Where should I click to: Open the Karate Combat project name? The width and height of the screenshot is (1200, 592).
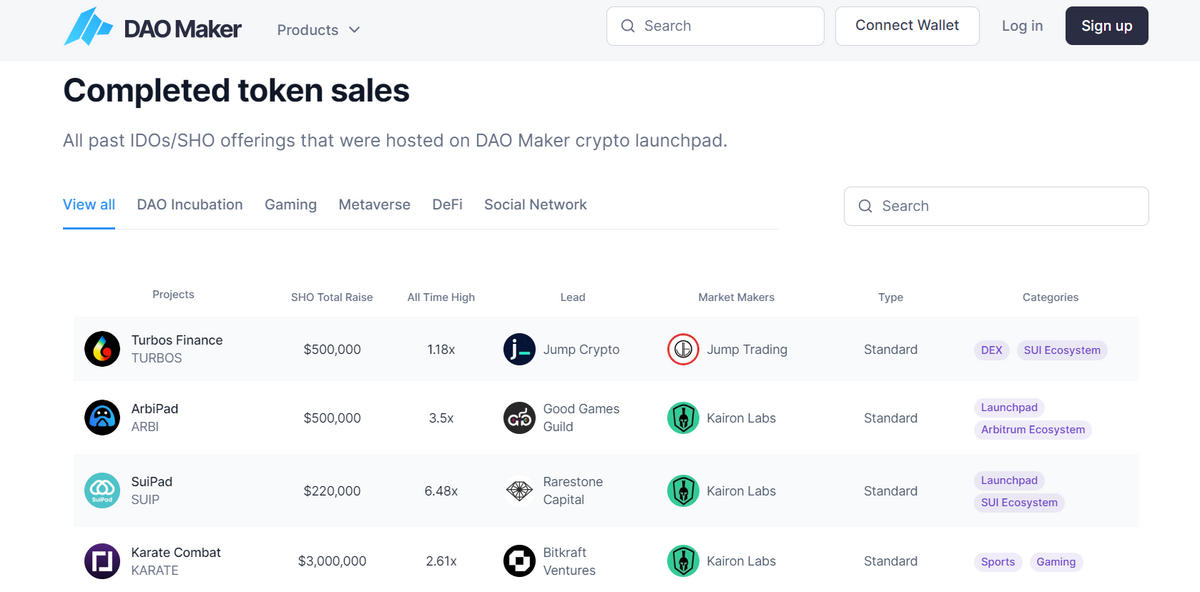pos(176,552)
